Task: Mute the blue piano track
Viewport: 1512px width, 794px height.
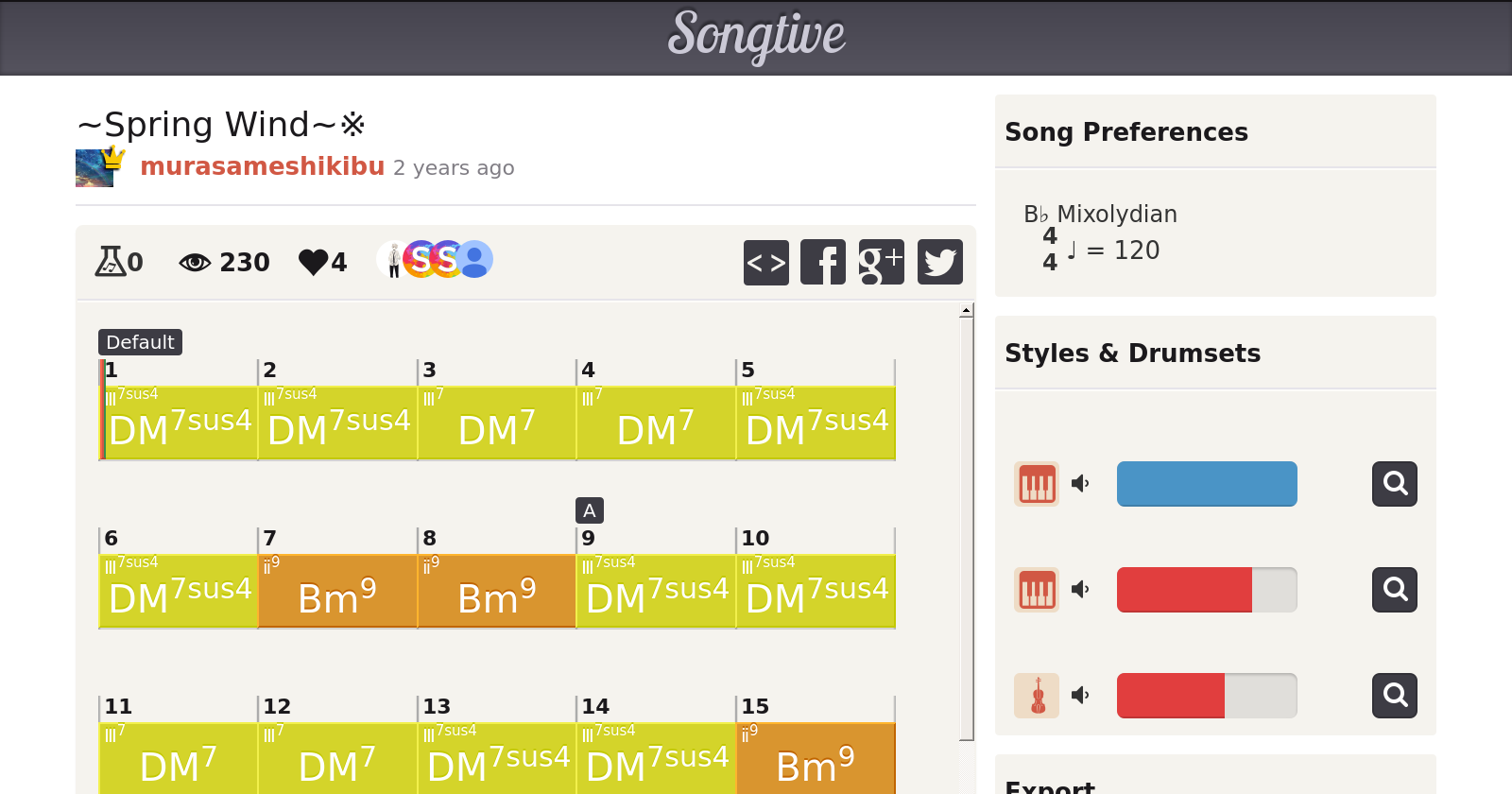Action: [1080, 484]
